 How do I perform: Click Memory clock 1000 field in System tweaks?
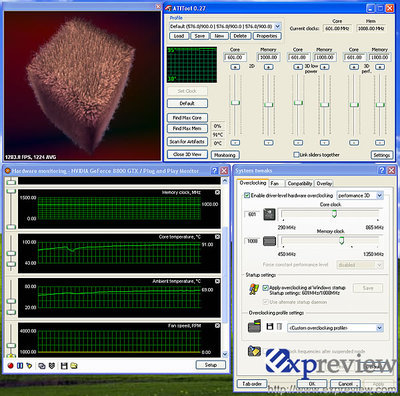pyautogui.click(x=252, y=241)
